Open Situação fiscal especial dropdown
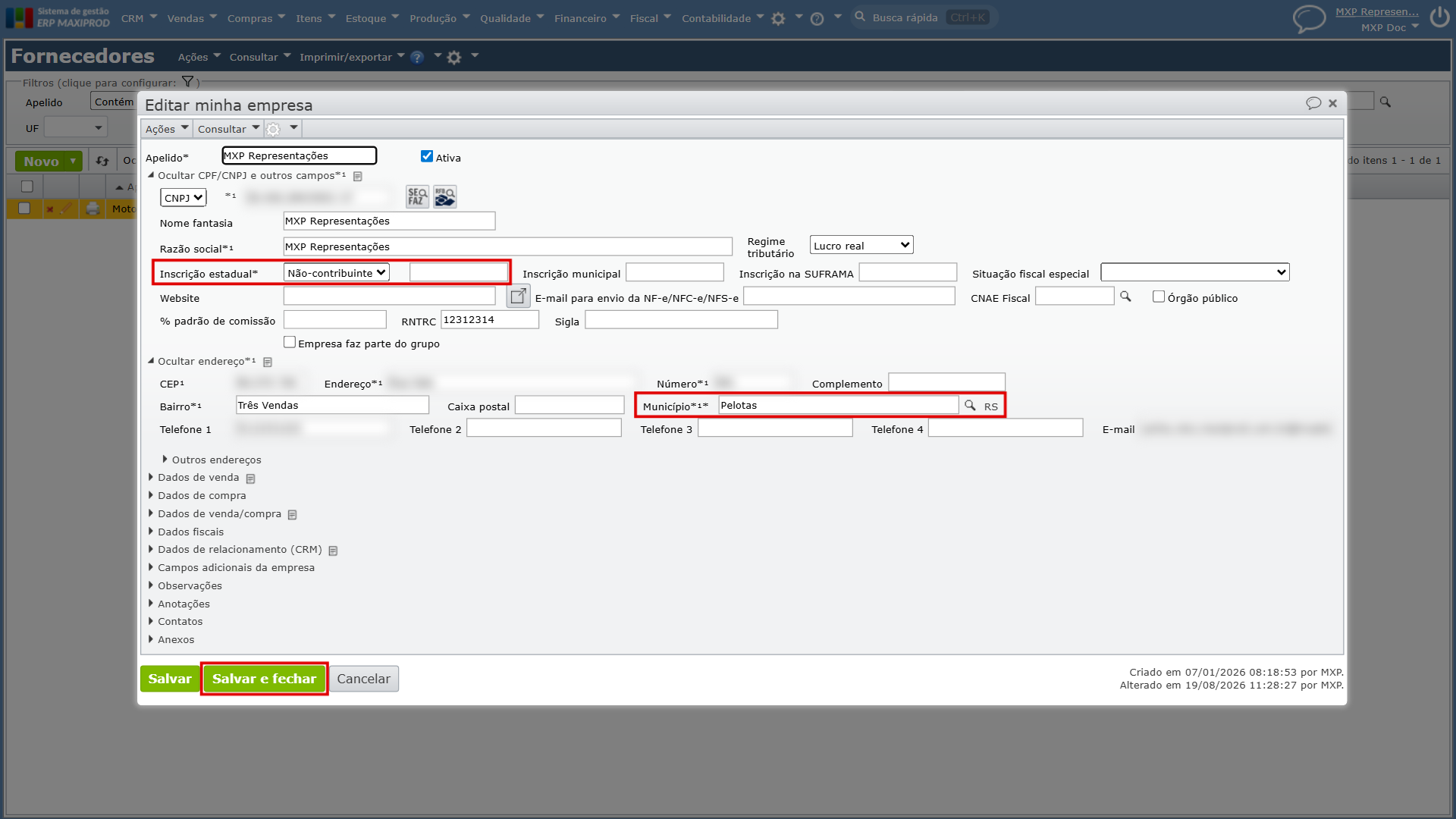This screenshot has width=1456, height=819. (x=1195, y=273)
